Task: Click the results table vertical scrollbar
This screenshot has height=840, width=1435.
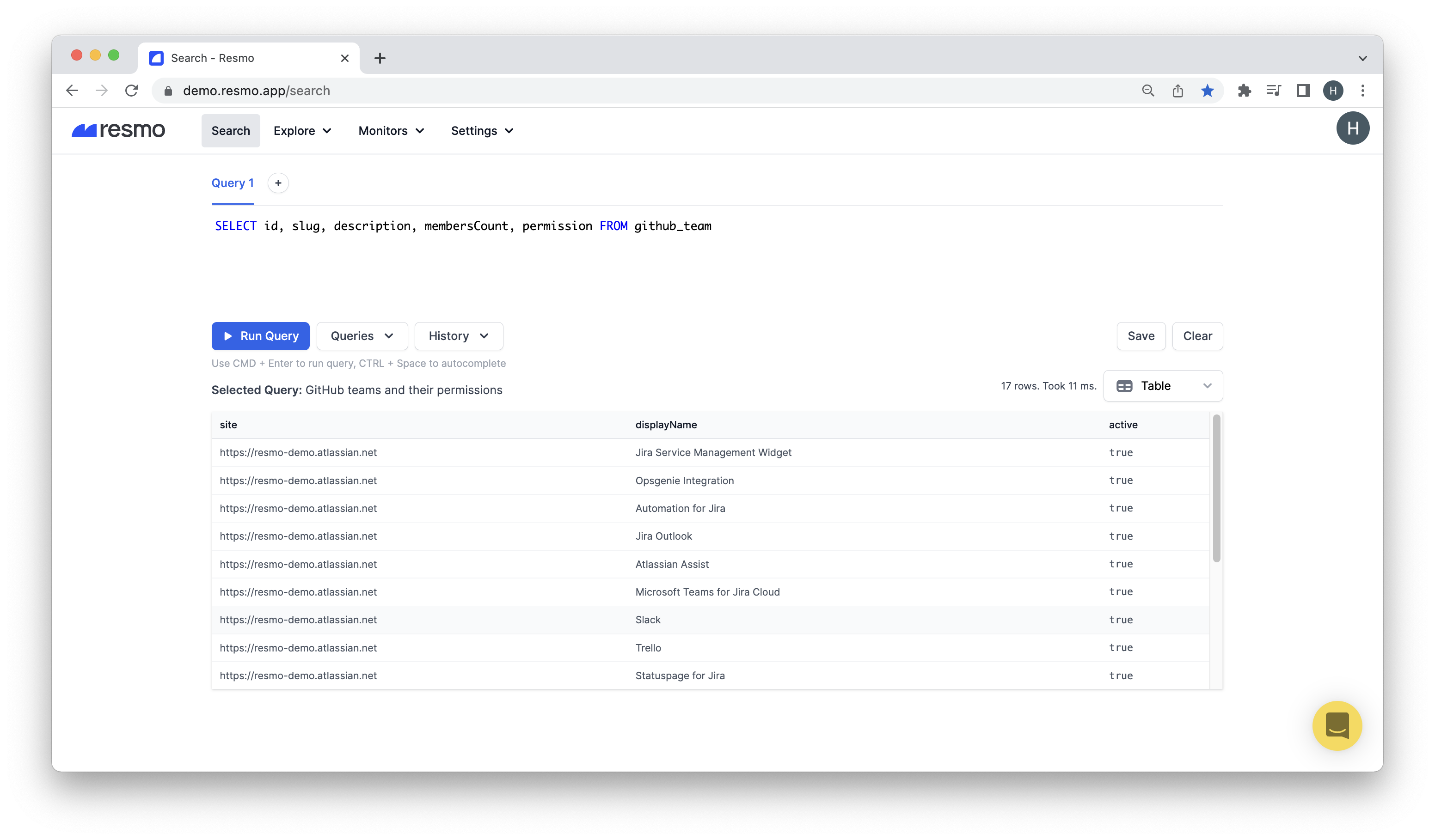Action: click(1216, 489)
